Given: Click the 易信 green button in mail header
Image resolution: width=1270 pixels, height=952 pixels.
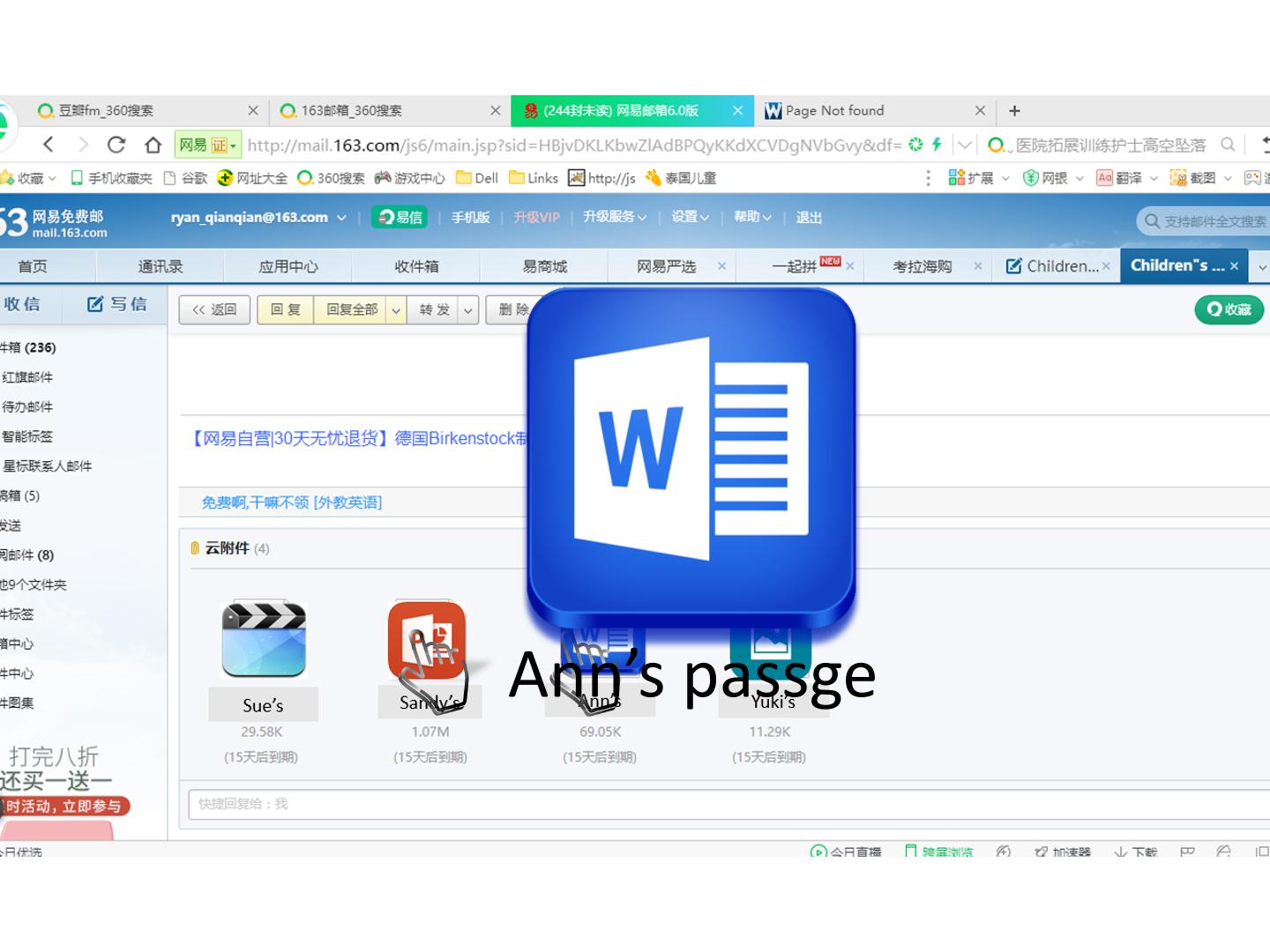Looking at the screenshot, I should click(400, 217).
